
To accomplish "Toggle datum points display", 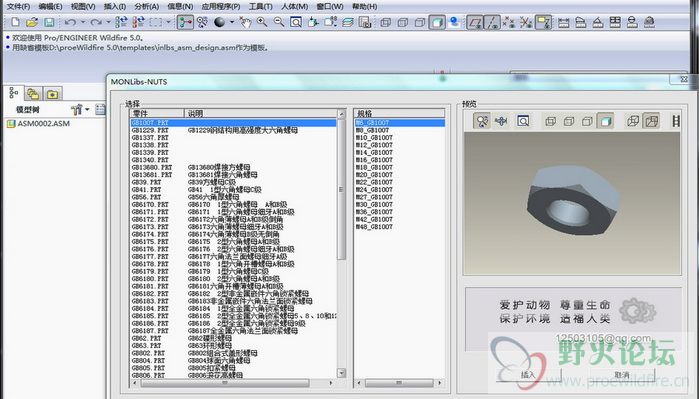I will click(509, 22).
